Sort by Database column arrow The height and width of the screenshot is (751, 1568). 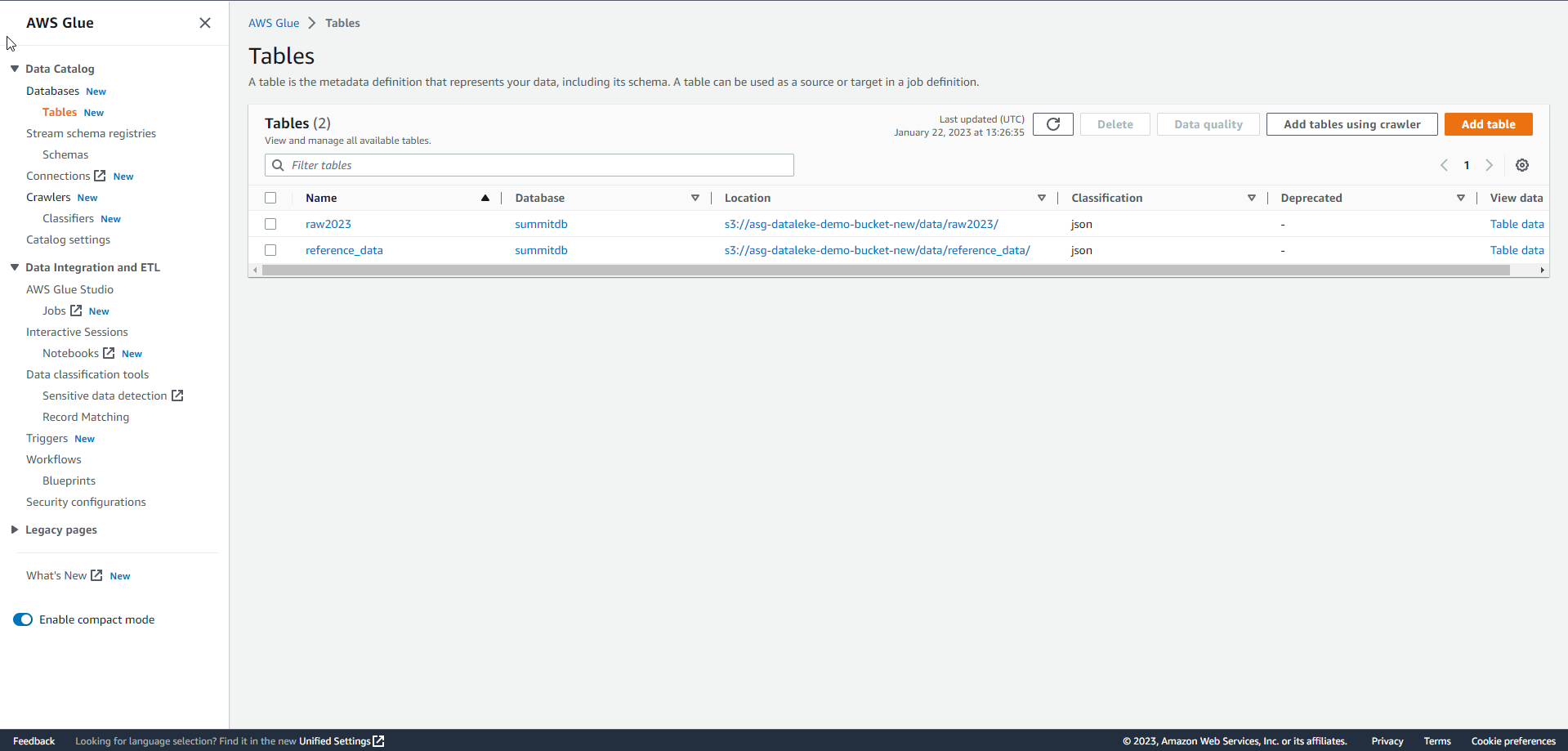coord(695,198)
